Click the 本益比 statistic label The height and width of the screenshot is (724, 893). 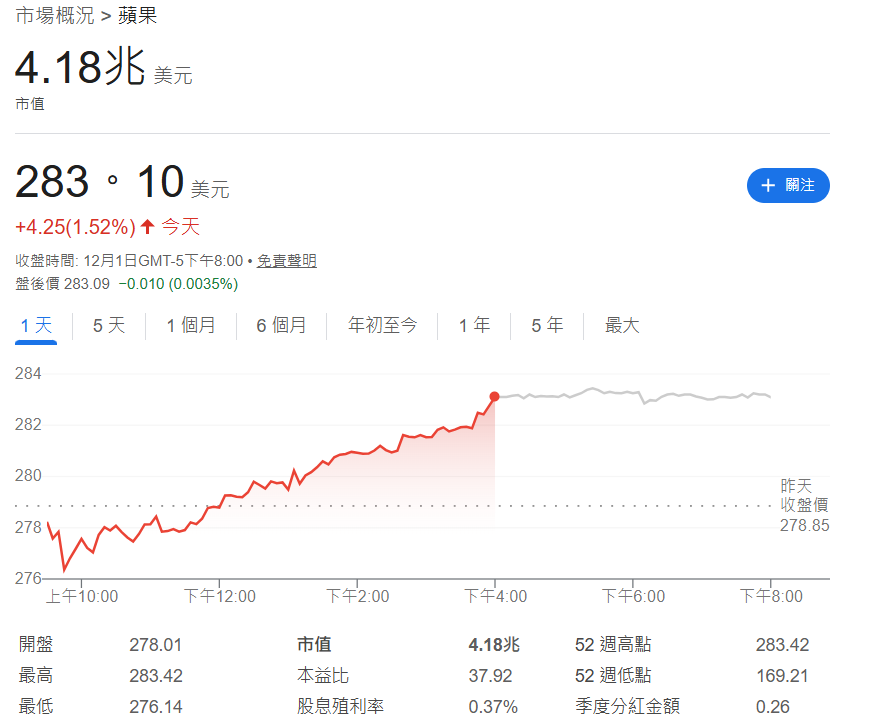tap(323, 676)
